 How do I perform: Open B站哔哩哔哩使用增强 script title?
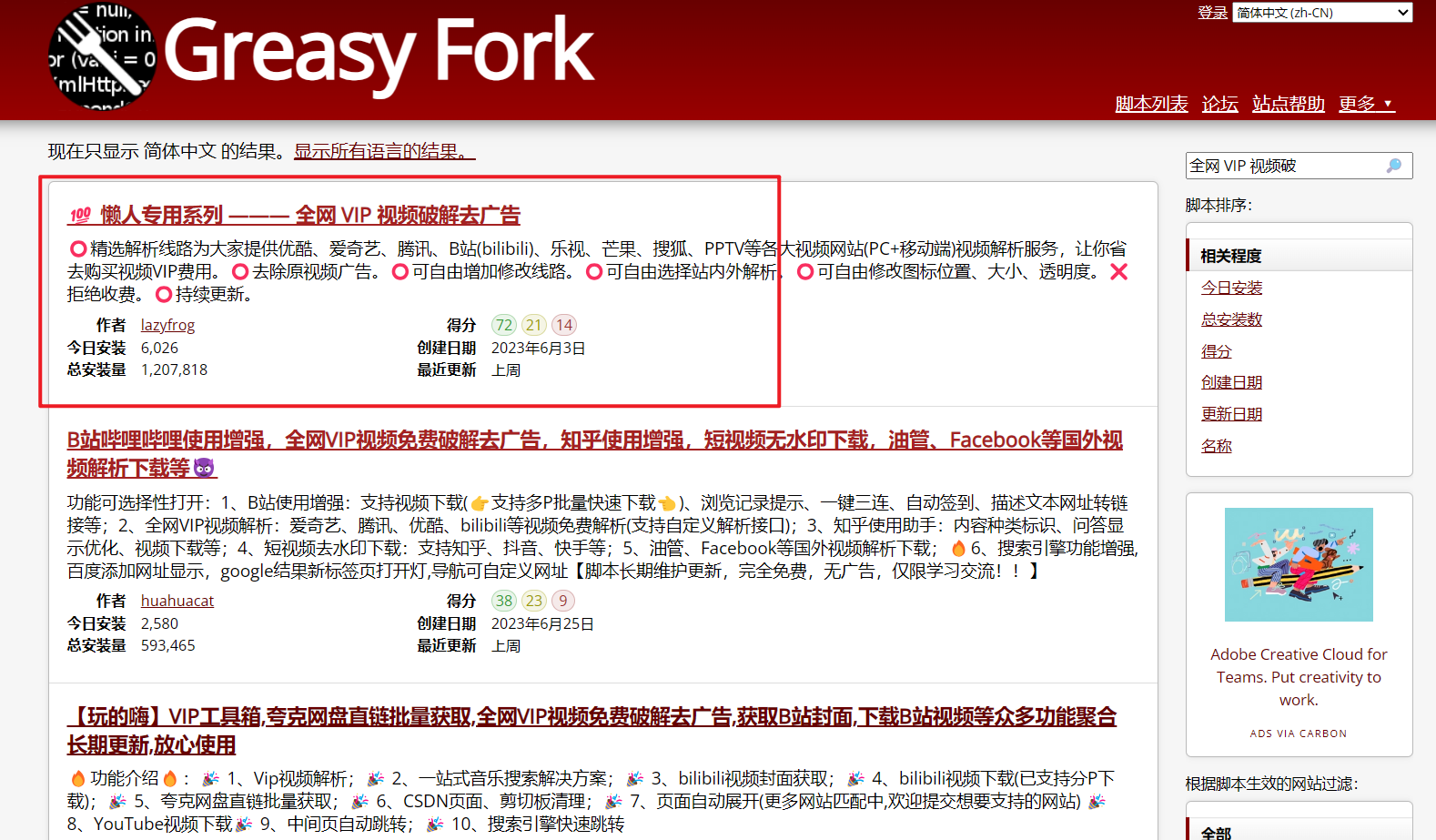click(594, 454)
